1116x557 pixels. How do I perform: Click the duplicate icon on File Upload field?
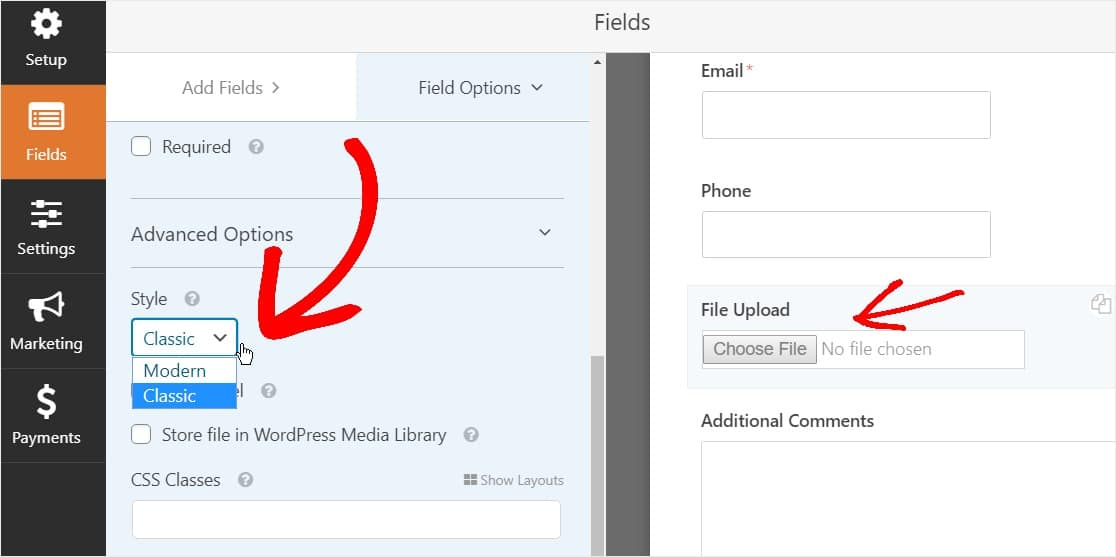[1101, 304]
